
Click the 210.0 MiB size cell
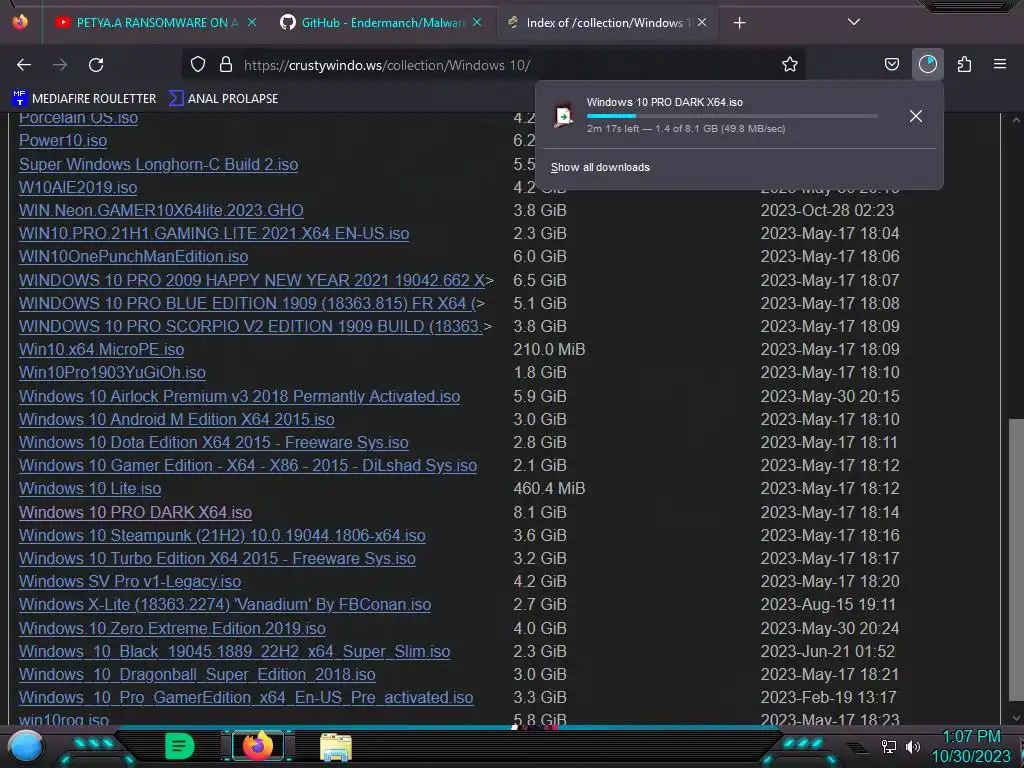(549, 349)
